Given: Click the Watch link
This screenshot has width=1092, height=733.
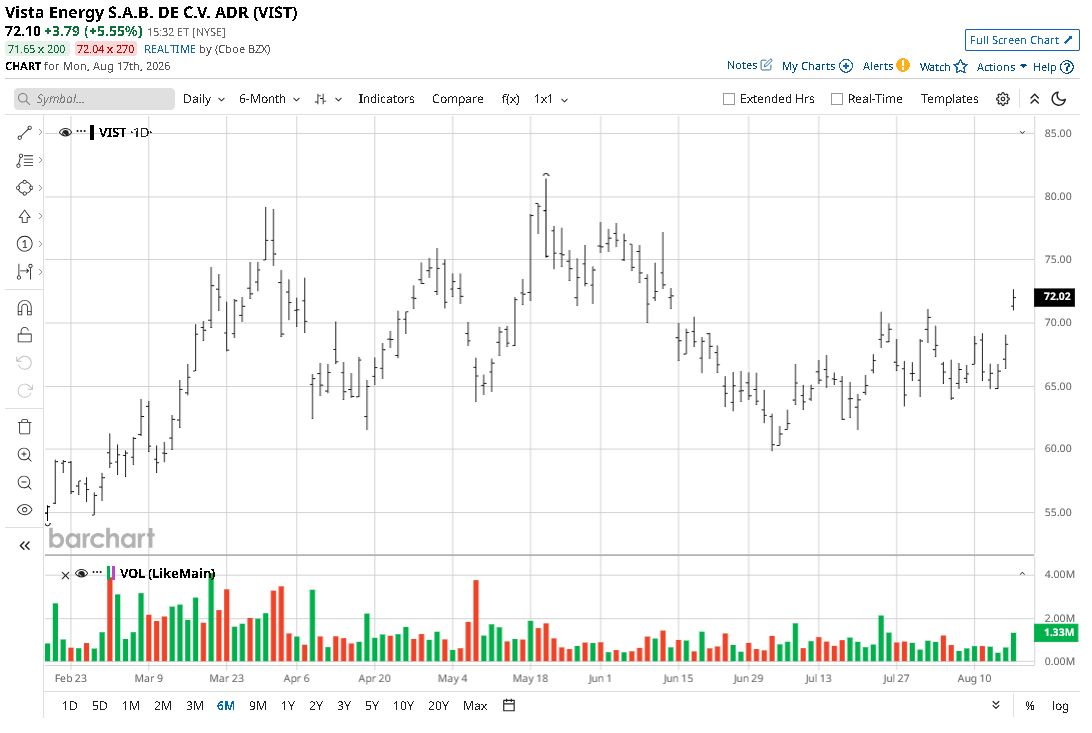Looking at the screenshot, I should (935, 67).
